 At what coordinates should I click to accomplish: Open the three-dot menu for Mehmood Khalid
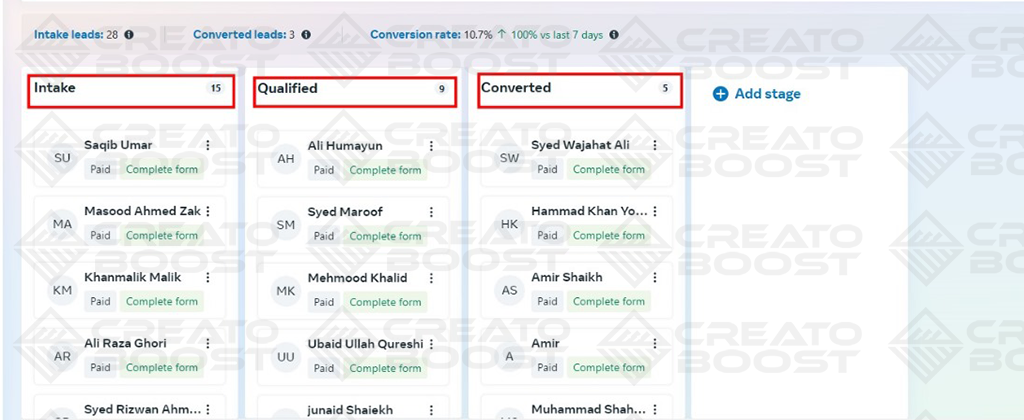(x=431, y=278)
